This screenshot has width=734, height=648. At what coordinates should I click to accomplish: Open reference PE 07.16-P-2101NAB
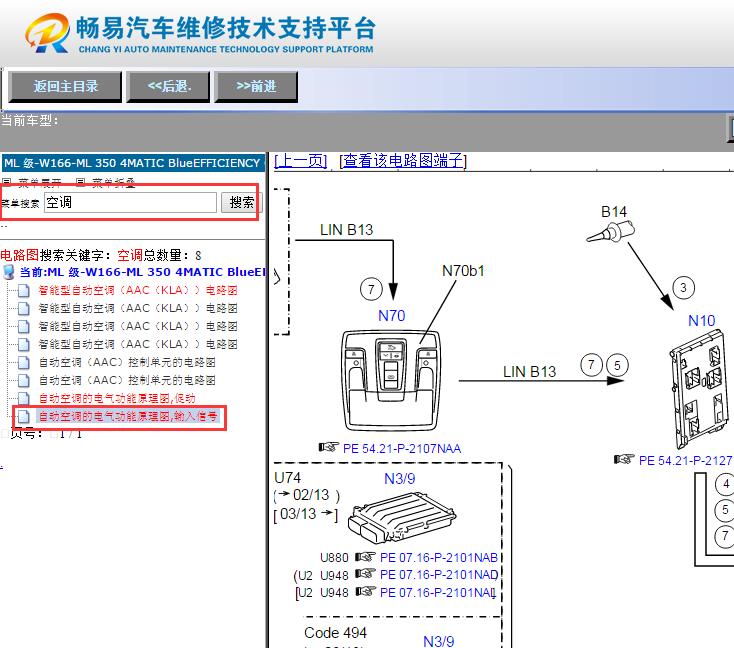point(439,558)
